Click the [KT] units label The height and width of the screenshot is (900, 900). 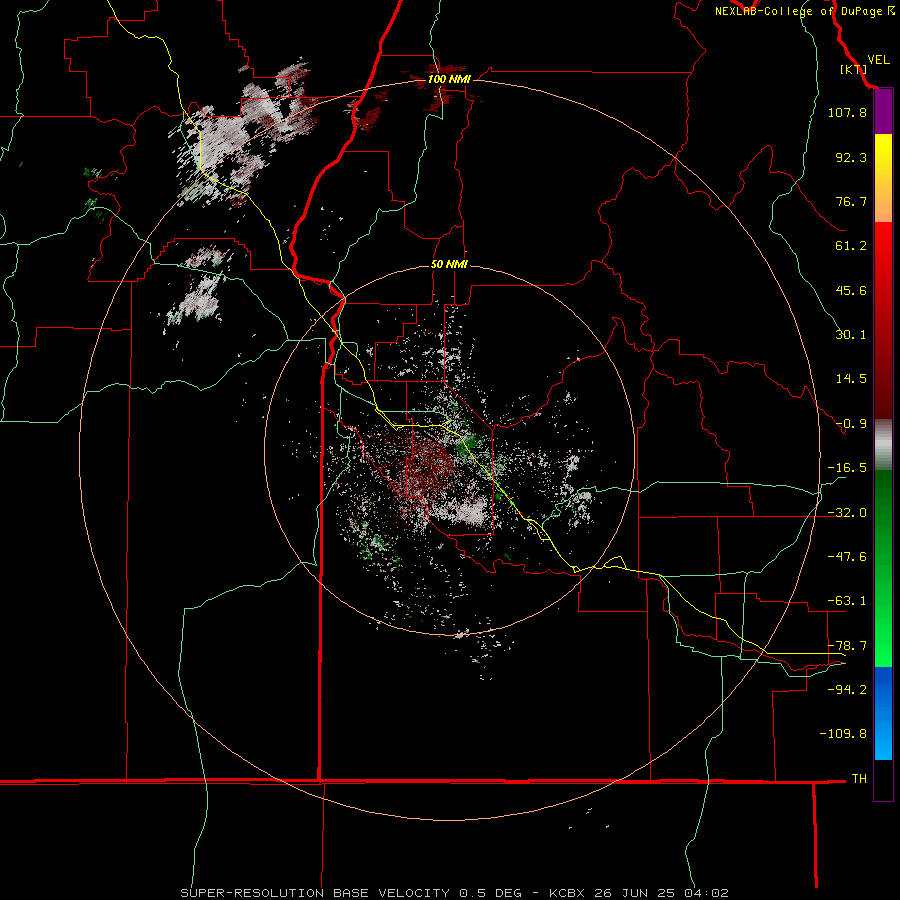[853, 69]
